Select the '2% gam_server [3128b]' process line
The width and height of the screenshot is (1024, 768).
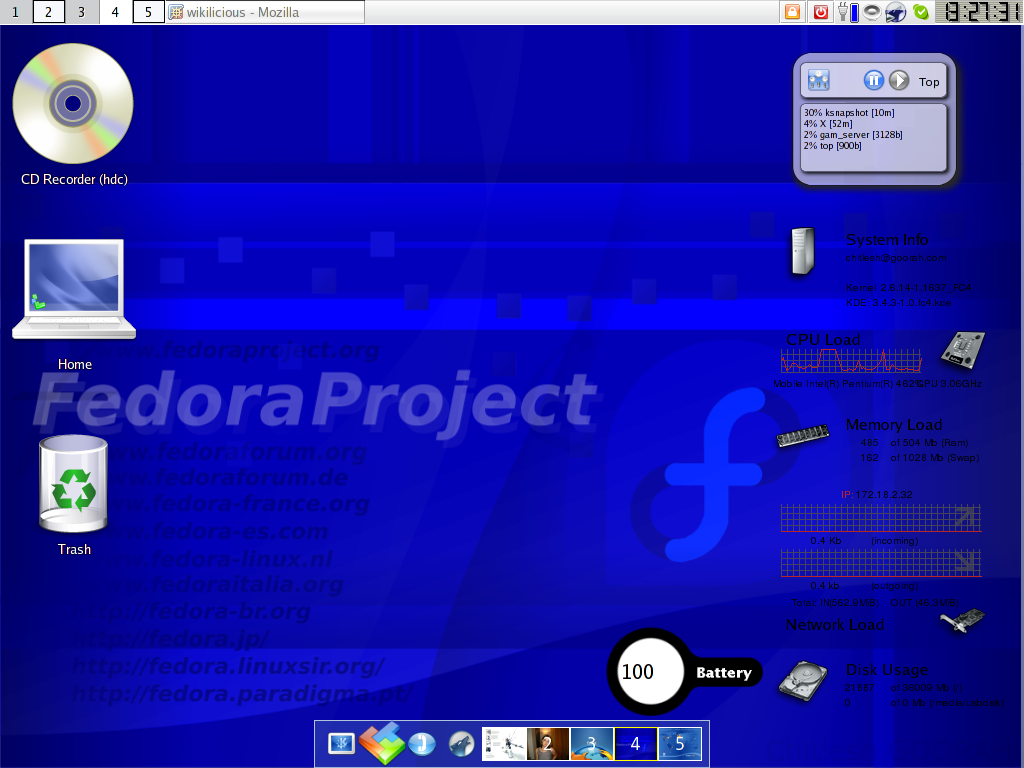click(853, 135)
